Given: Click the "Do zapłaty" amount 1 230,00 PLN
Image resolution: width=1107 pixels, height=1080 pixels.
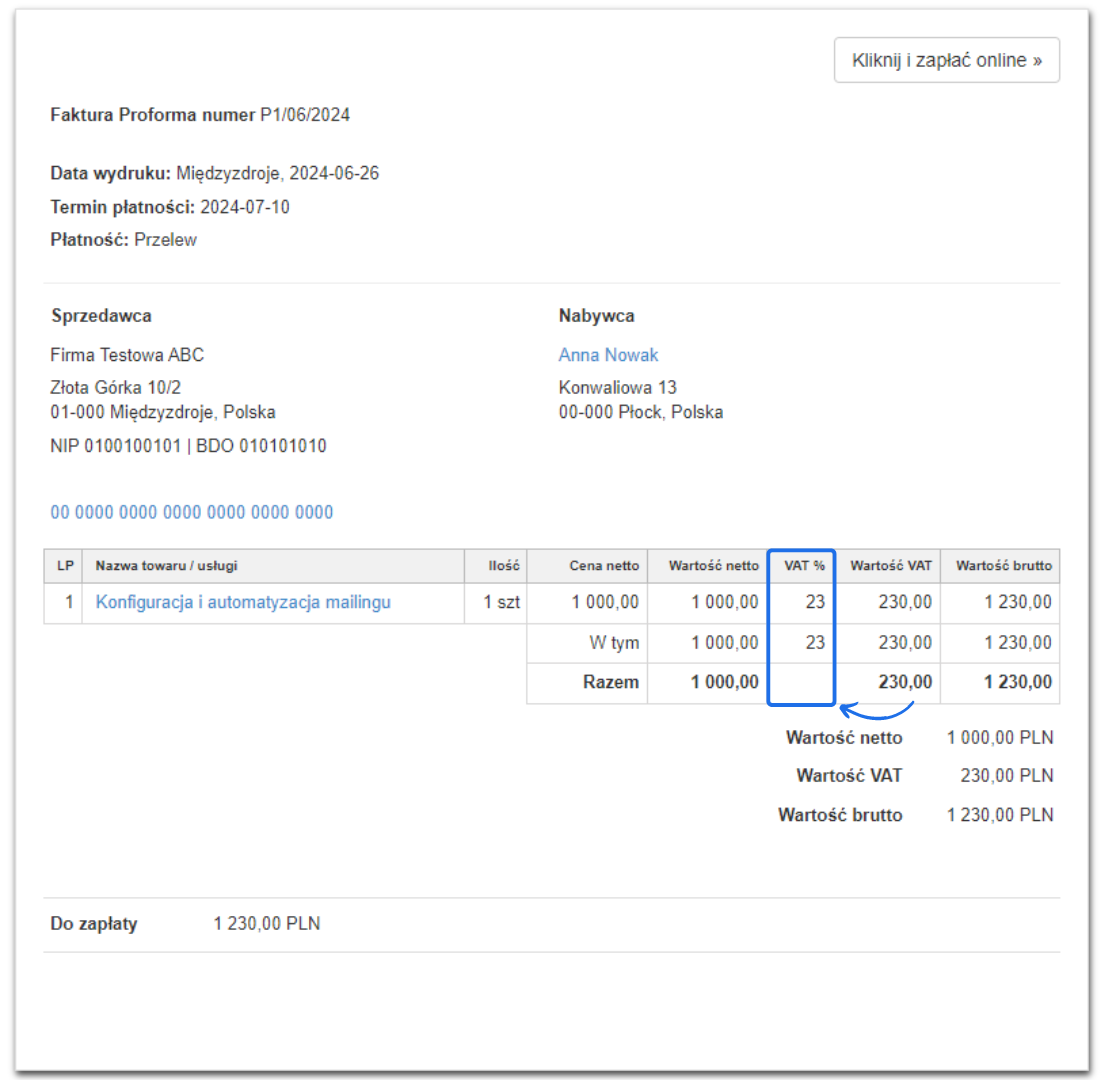Looking at the screenshot, I should (x=267, y=924).
